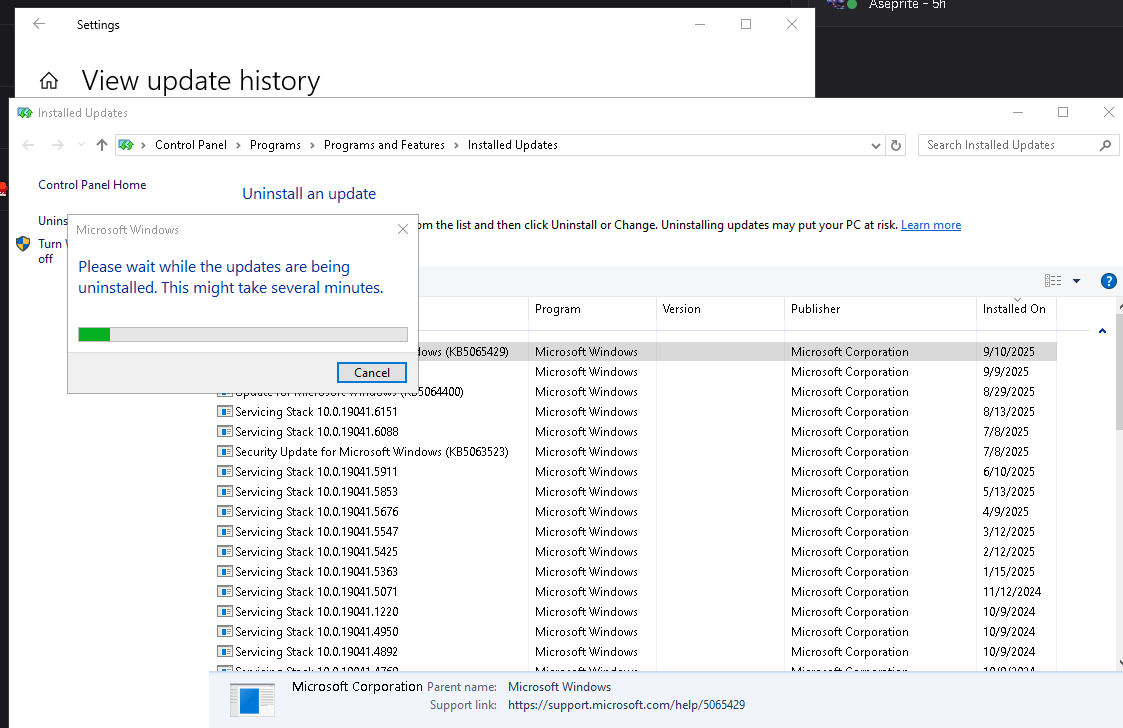
Task: Click the Installed Updates title bar icon
Action: (25, 112)
